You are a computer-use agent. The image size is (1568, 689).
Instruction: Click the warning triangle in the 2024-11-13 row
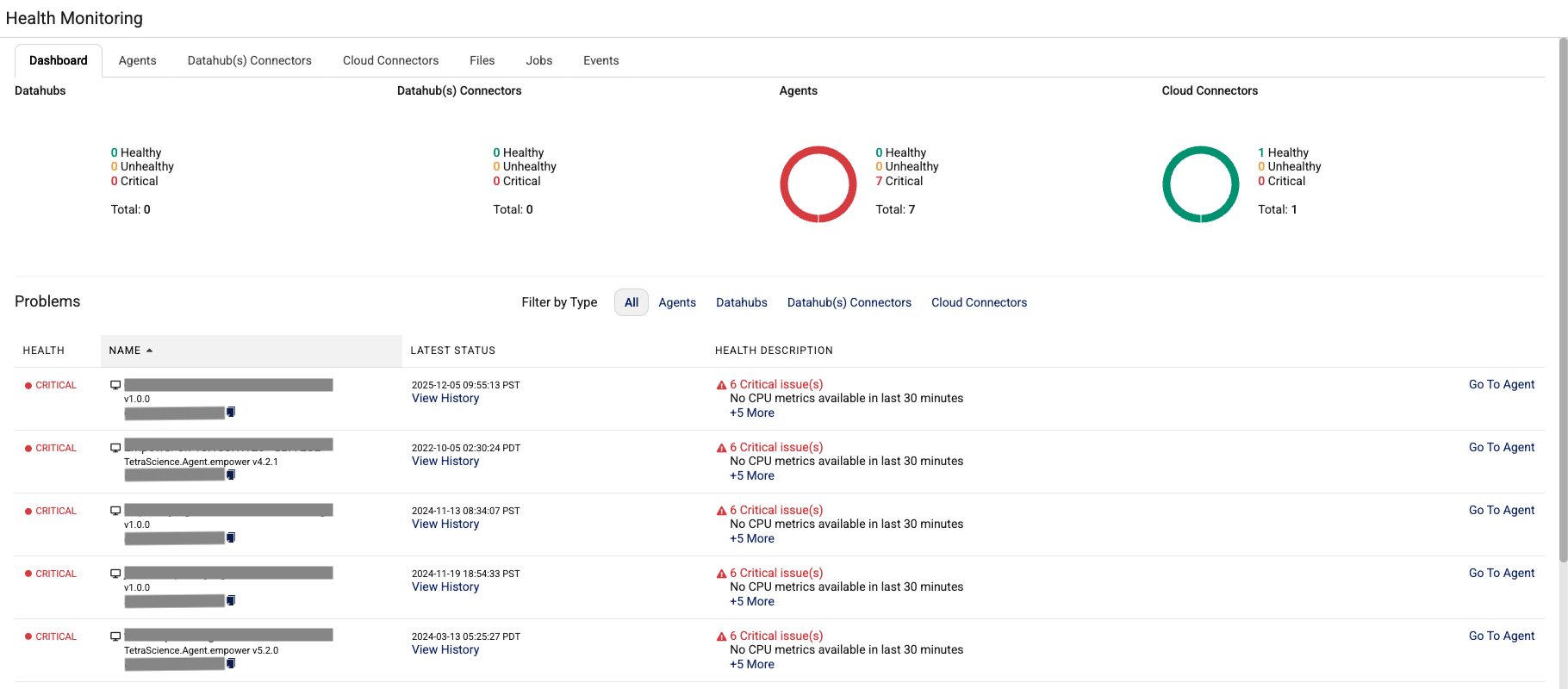point(722,511)
